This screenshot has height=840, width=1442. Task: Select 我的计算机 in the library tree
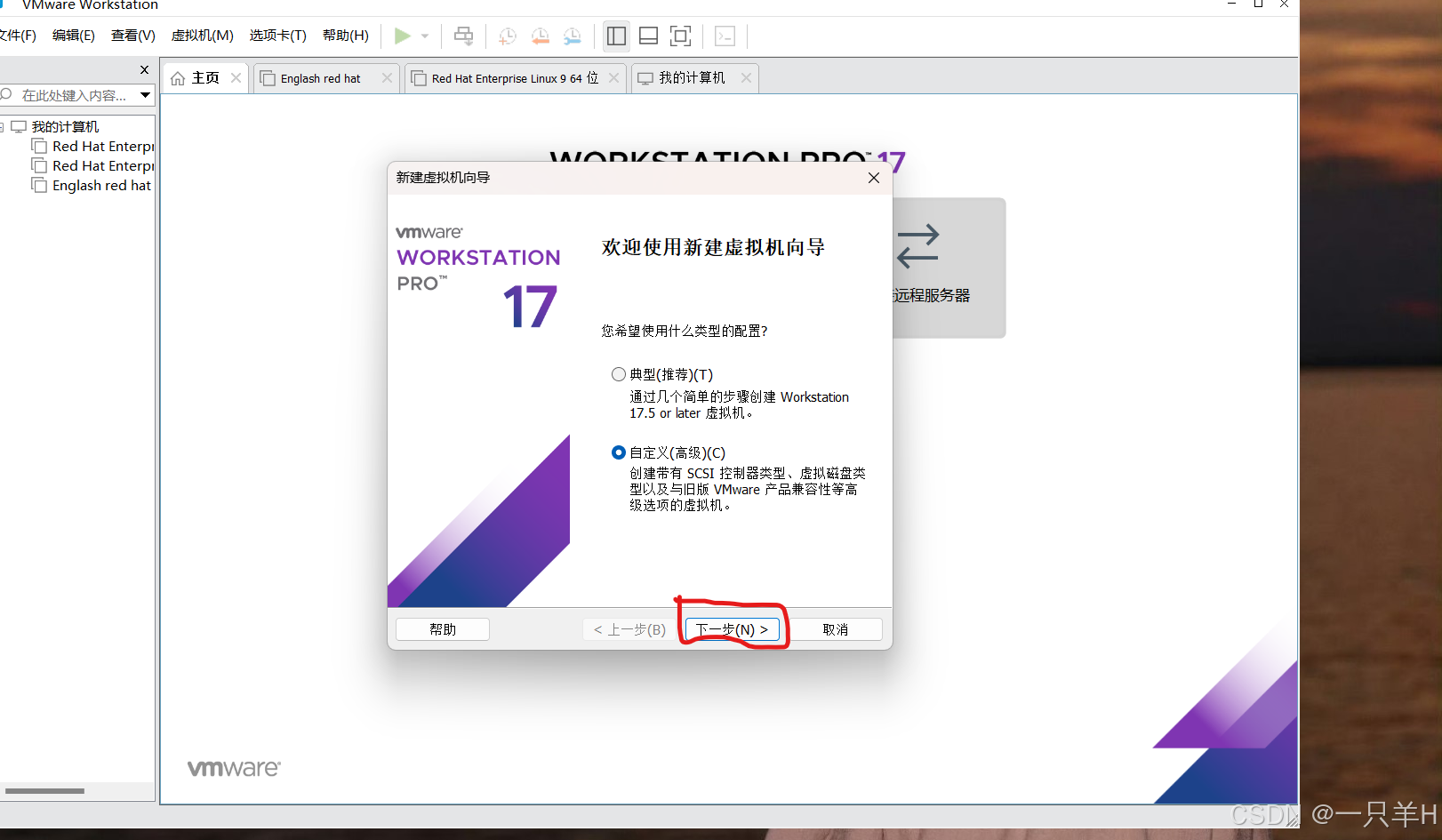(x=65, y=126)
